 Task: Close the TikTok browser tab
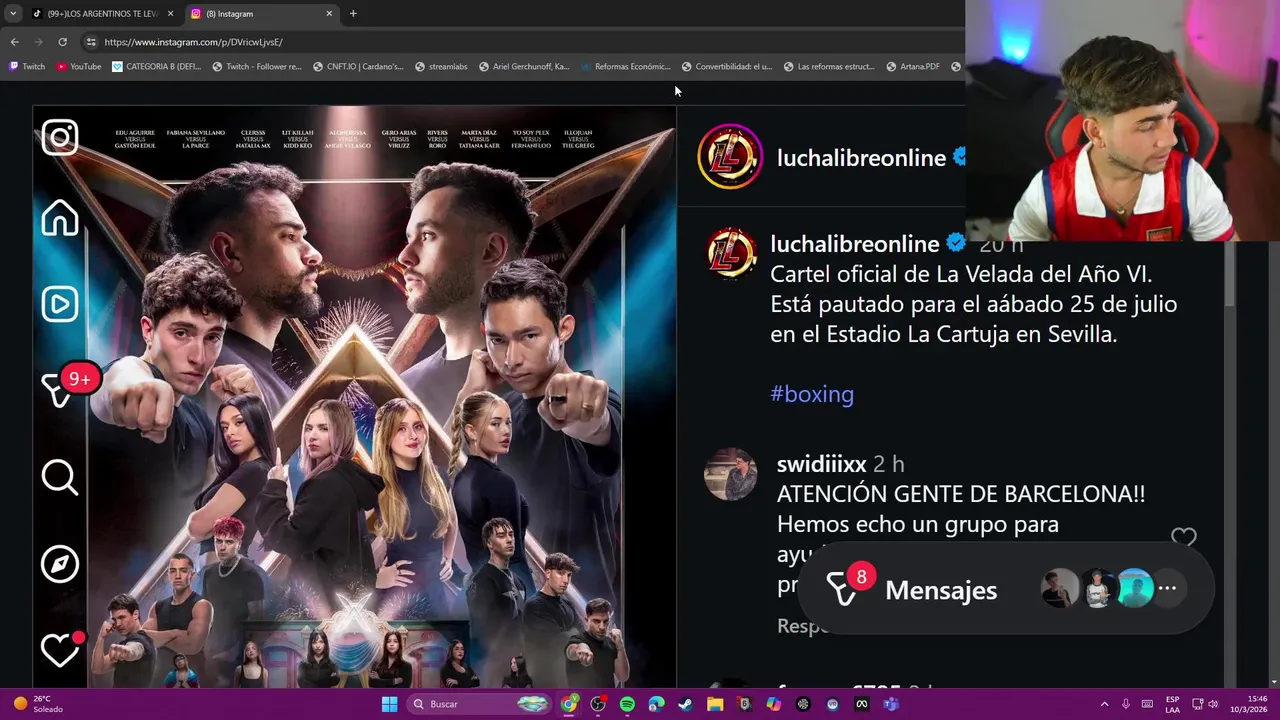tap(170, 14)
